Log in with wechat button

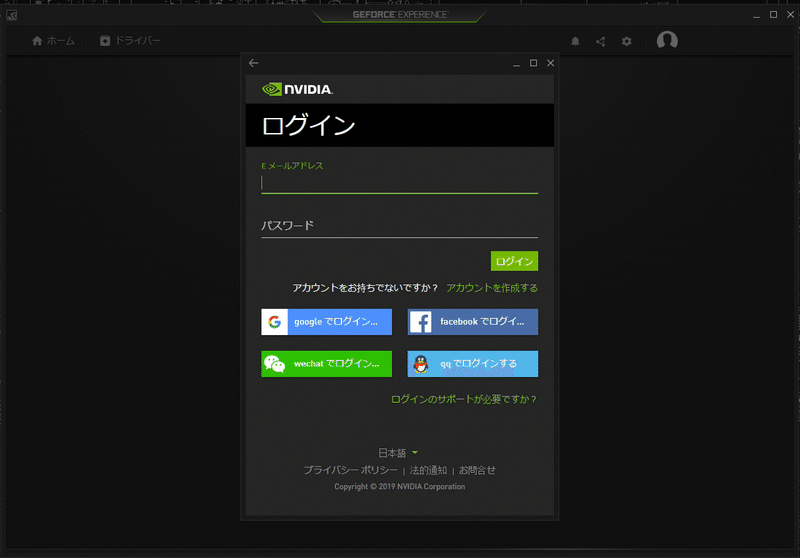pyautogui.click(x=327, y=364)
